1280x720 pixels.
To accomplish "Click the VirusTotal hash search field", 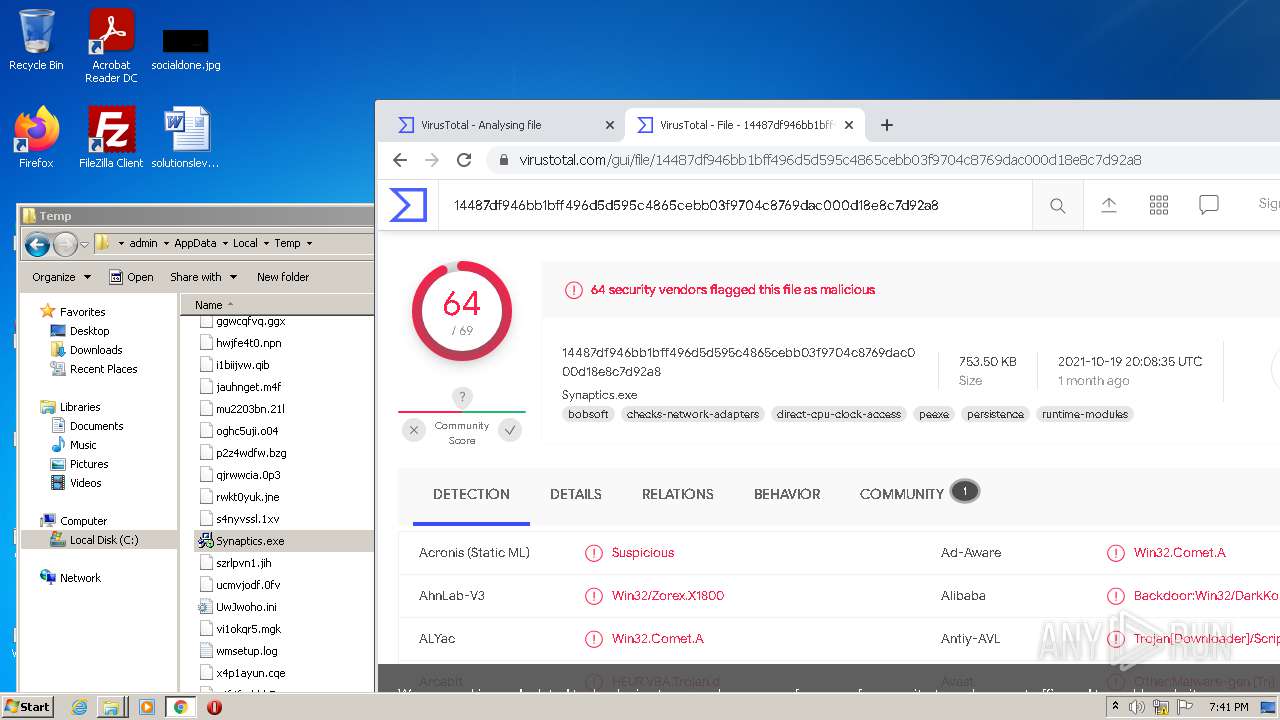I will pos(736,205).
